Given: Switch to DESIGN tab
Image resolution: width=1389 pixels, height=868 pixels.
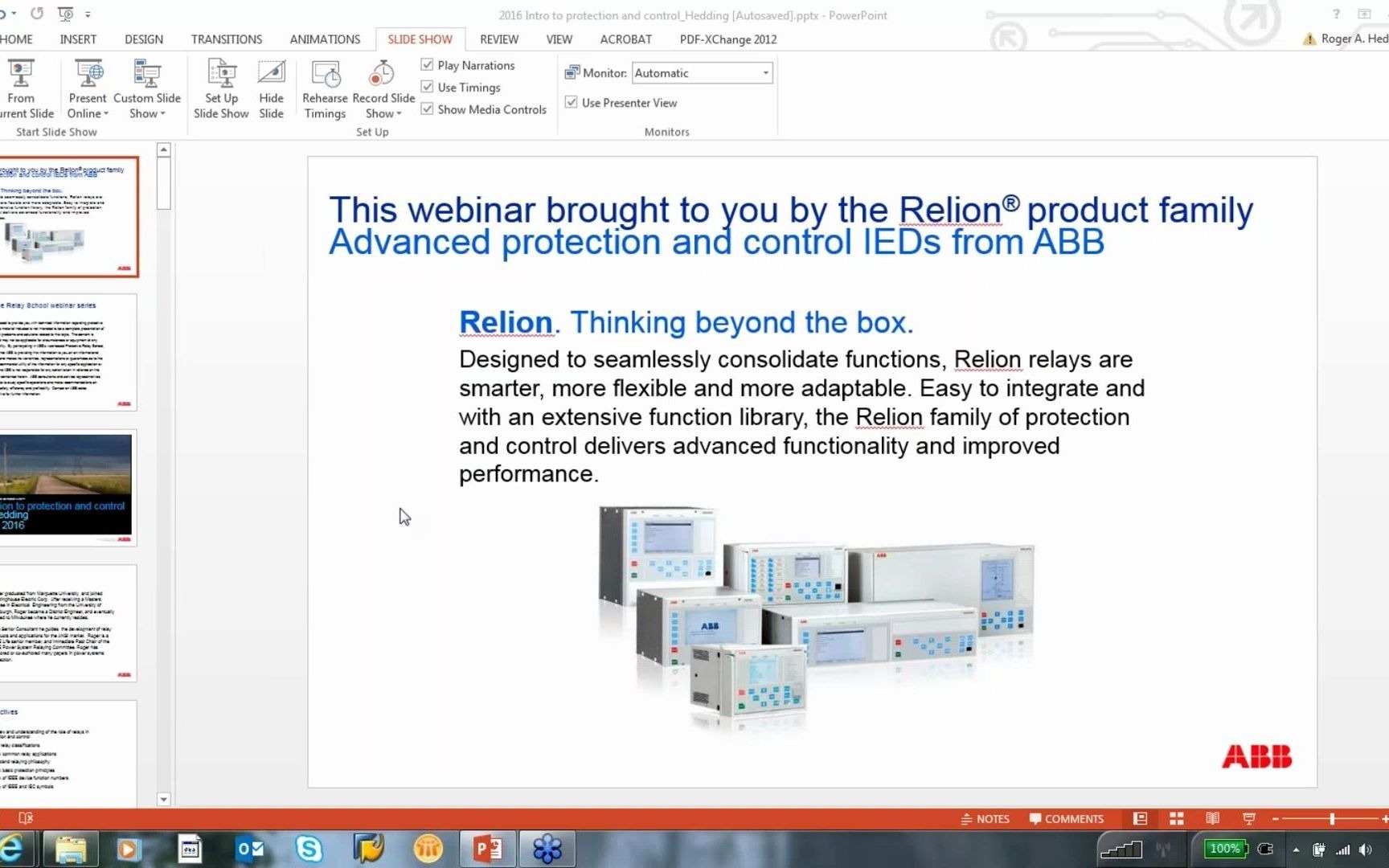Looking at the screenshot, I should pos(144,39).
